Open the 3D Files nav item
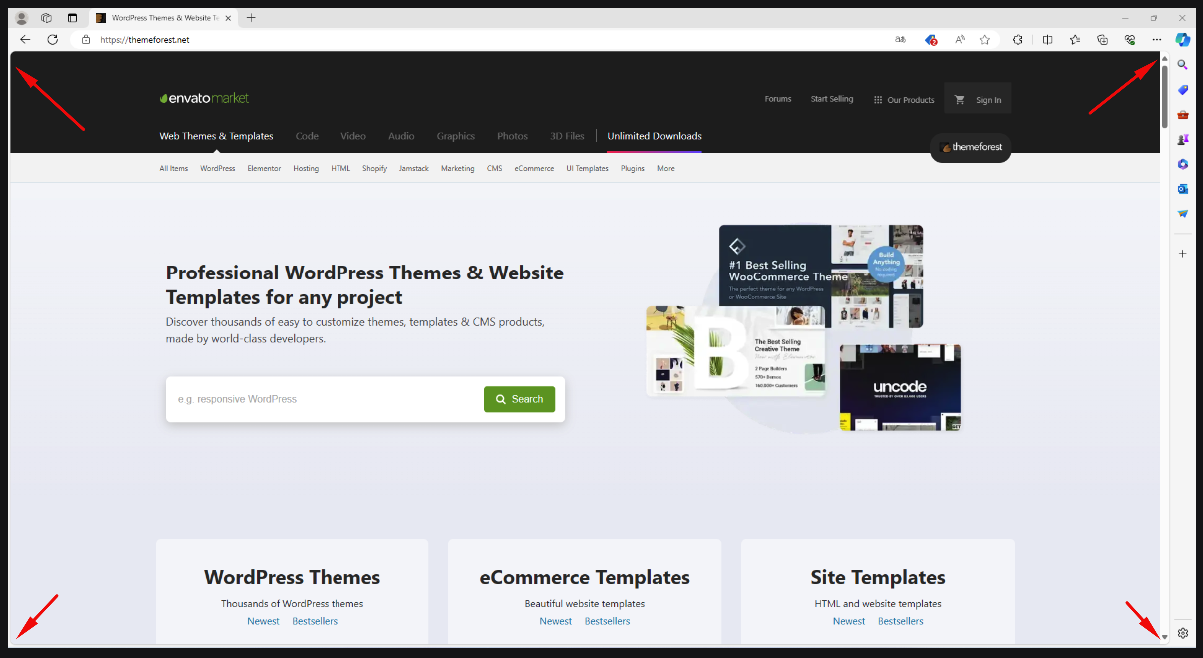Viewport: 1203px width, 658px height. click(x=567, y=136)
